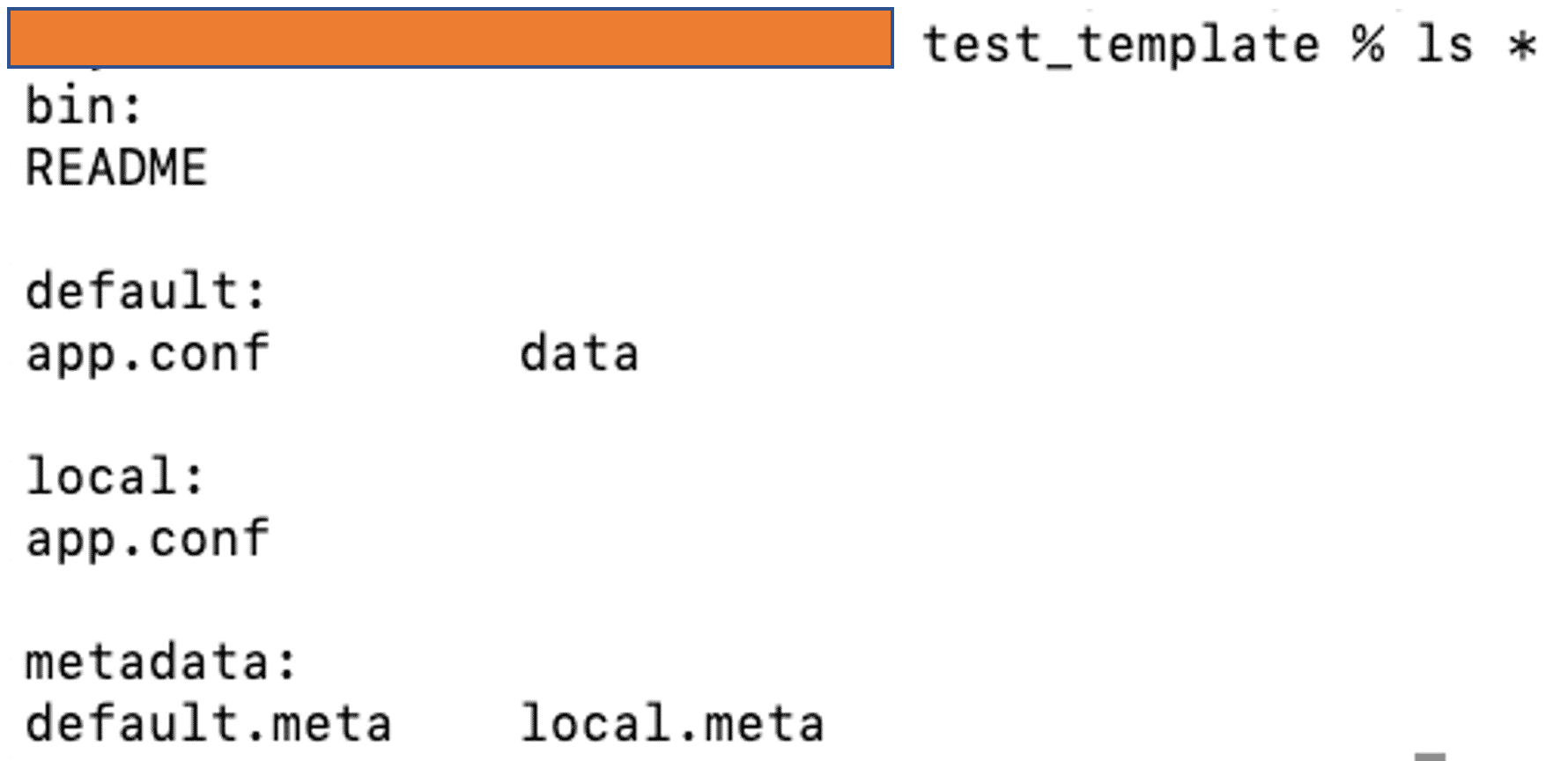
Task: Select the 'data' entry under default
Action: click(x=580, y=353)
